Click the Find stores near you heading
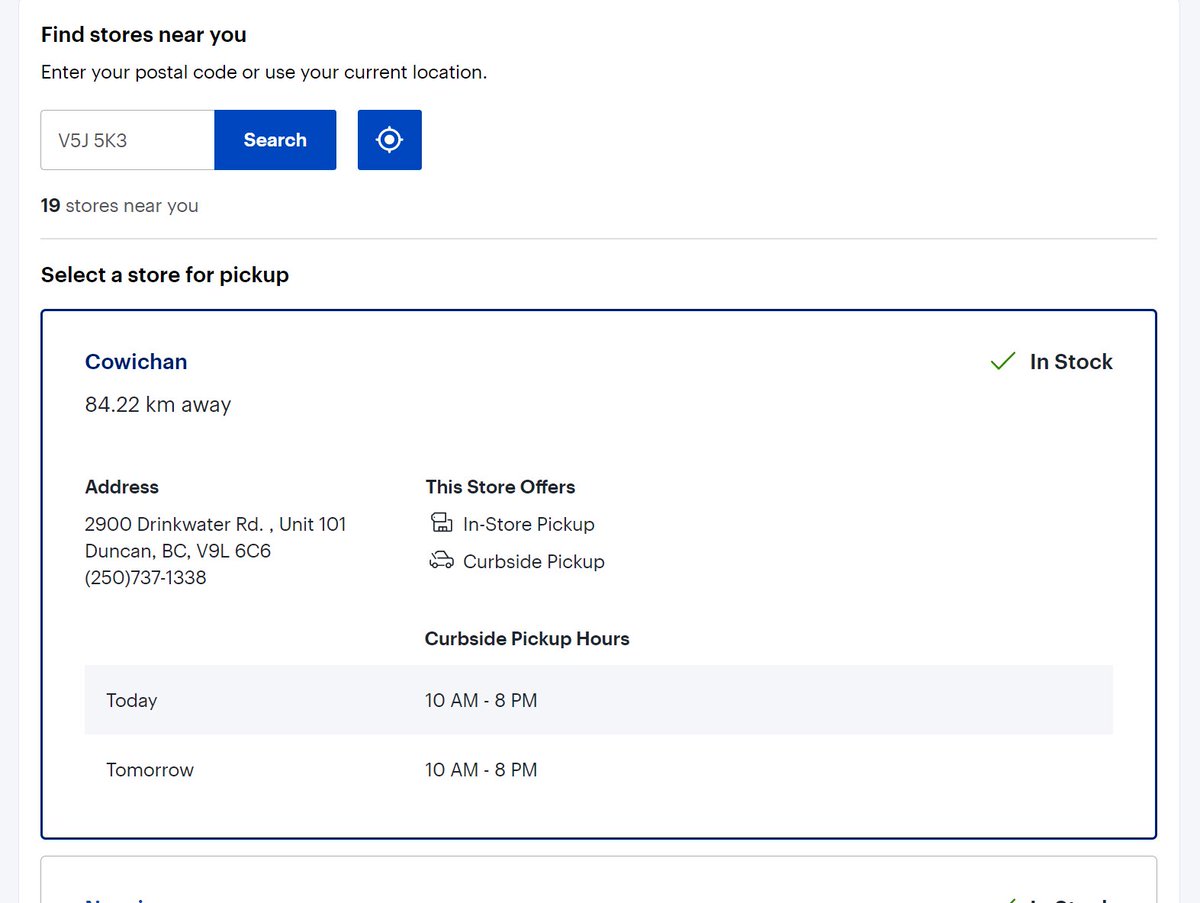 coord(144,35)
